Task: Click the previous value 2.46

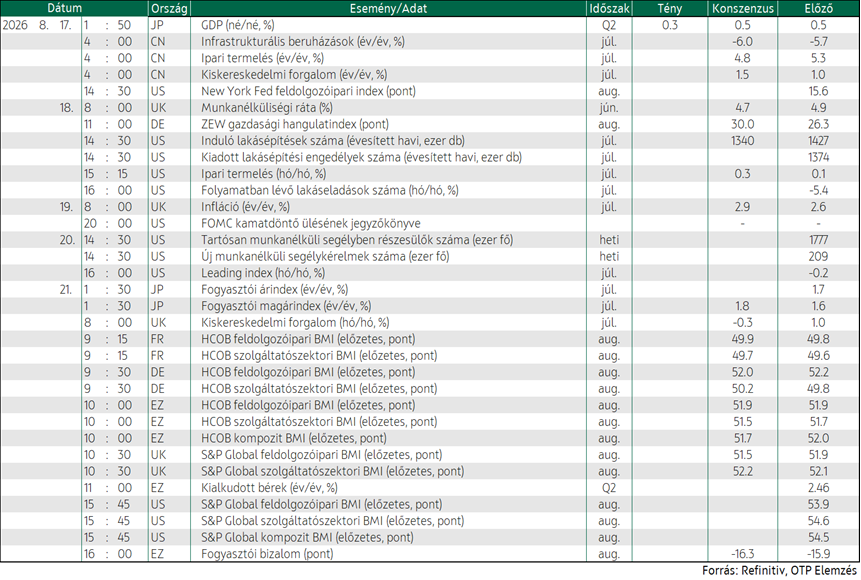Action: [818, 488]
